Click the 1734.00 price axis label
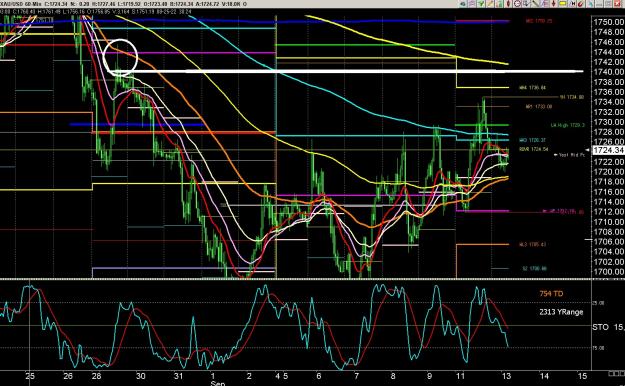This screenshot has width=625, height=386. (x=609, y=102)
